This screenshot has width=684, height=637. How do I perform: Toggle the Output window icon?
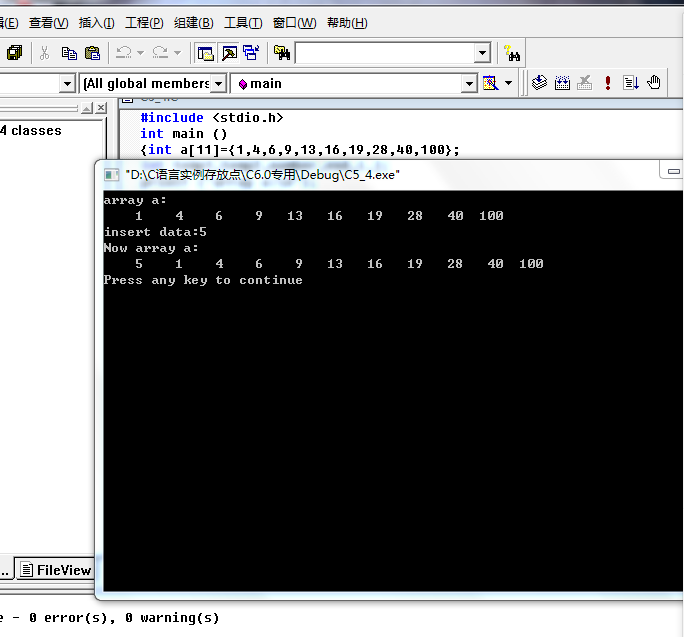(228, 53)
